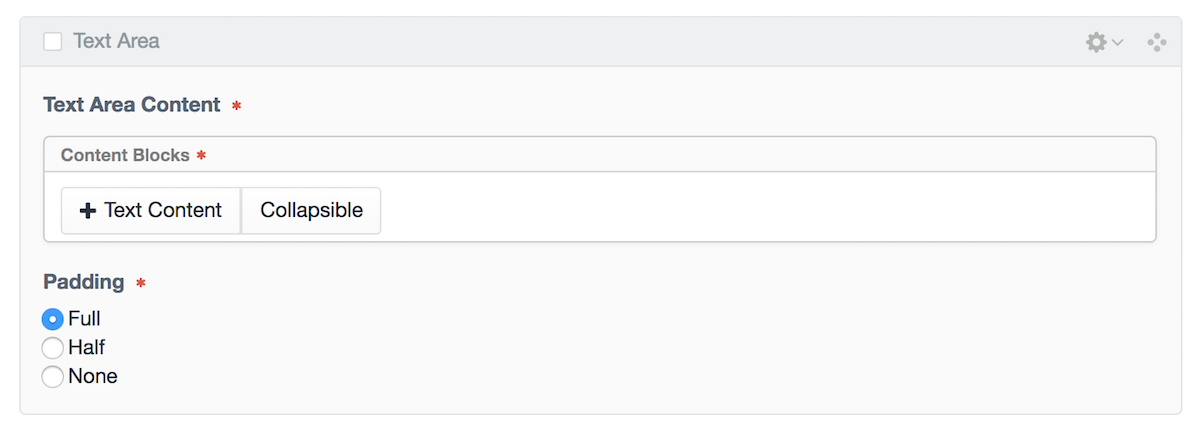Image resolution: width=1200 pixels, height=439 pixels.
Task: Click the move handle icon in header
Action: (x=1157, y=42)
